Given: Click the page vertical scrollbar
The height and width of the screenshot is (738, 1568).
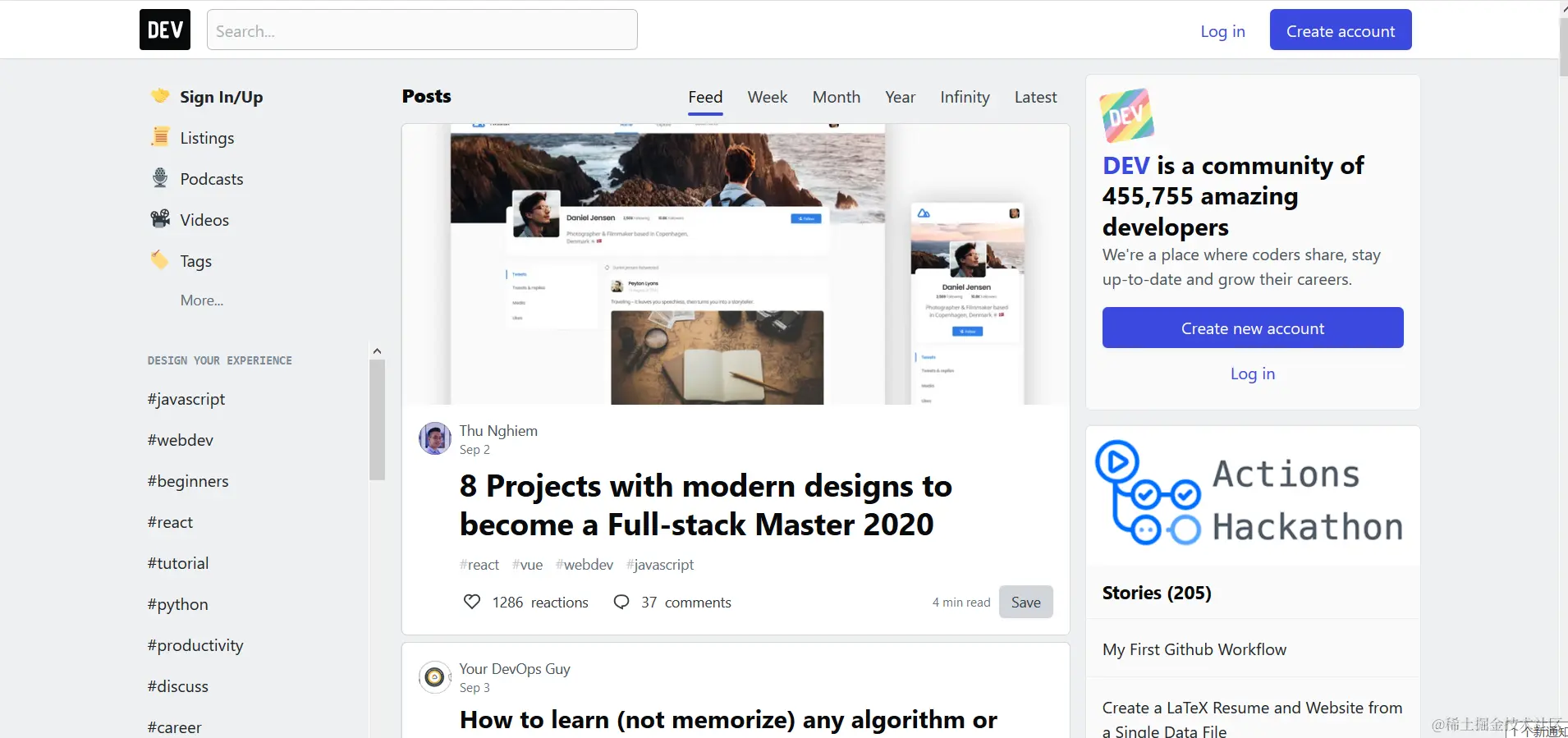Looking at the screenshot, I should pos(1563,47).
